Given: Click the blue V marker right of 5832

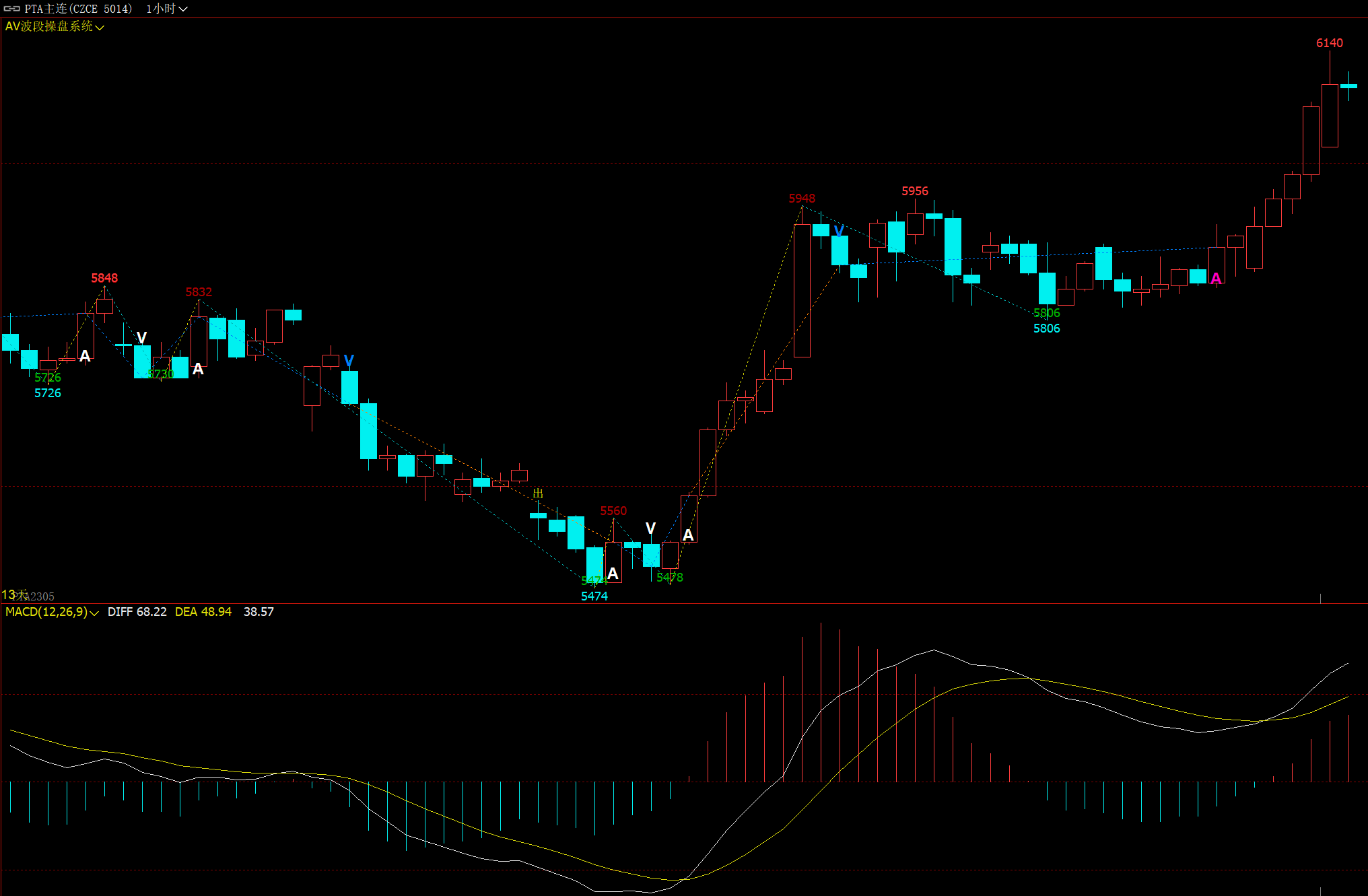Looking at the screenshot, I should pyautogui.click(x=349, y=361).
